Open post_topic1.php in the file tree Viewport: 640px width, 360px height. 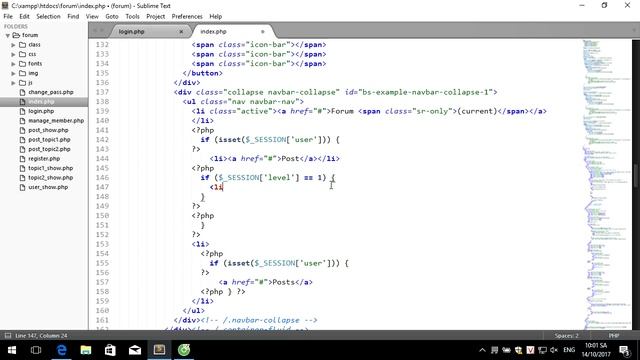coord(49,140)
